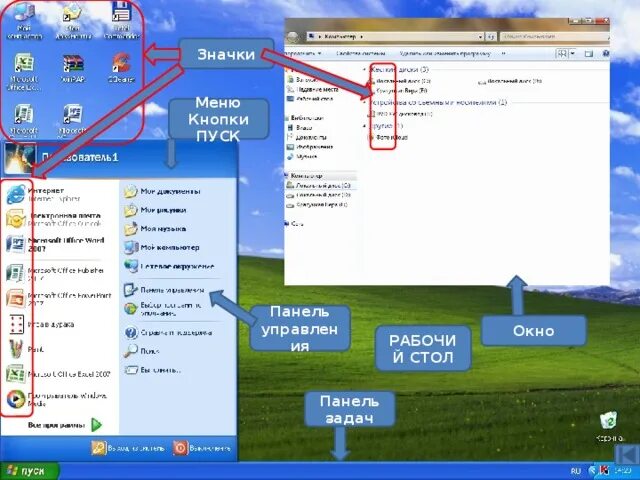
Task: Launch Paint from the Start menu
Action: (25, 349)
